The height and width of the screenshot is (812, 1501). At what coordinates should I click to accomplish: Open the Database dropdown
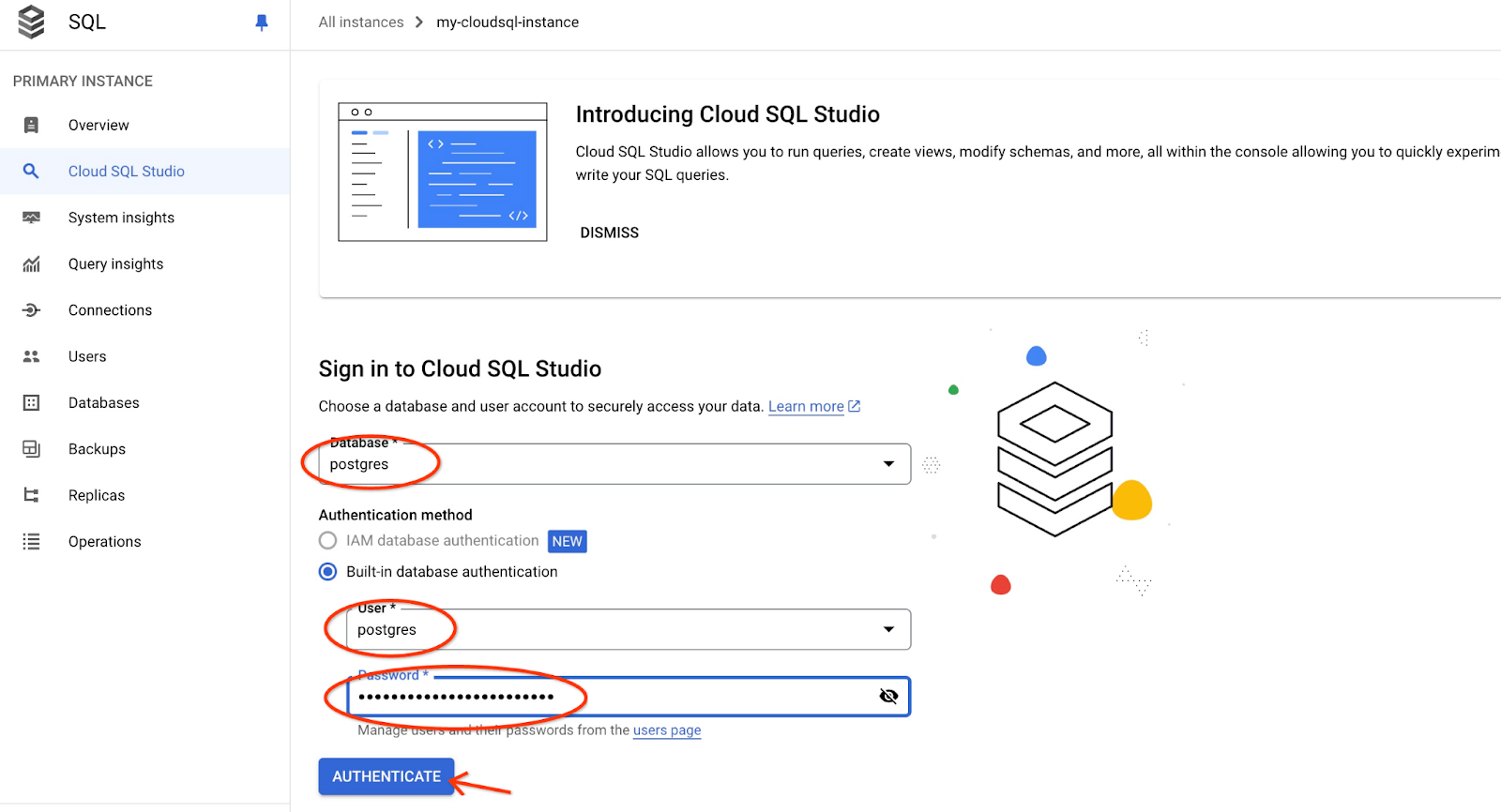[x=887, y=464]
